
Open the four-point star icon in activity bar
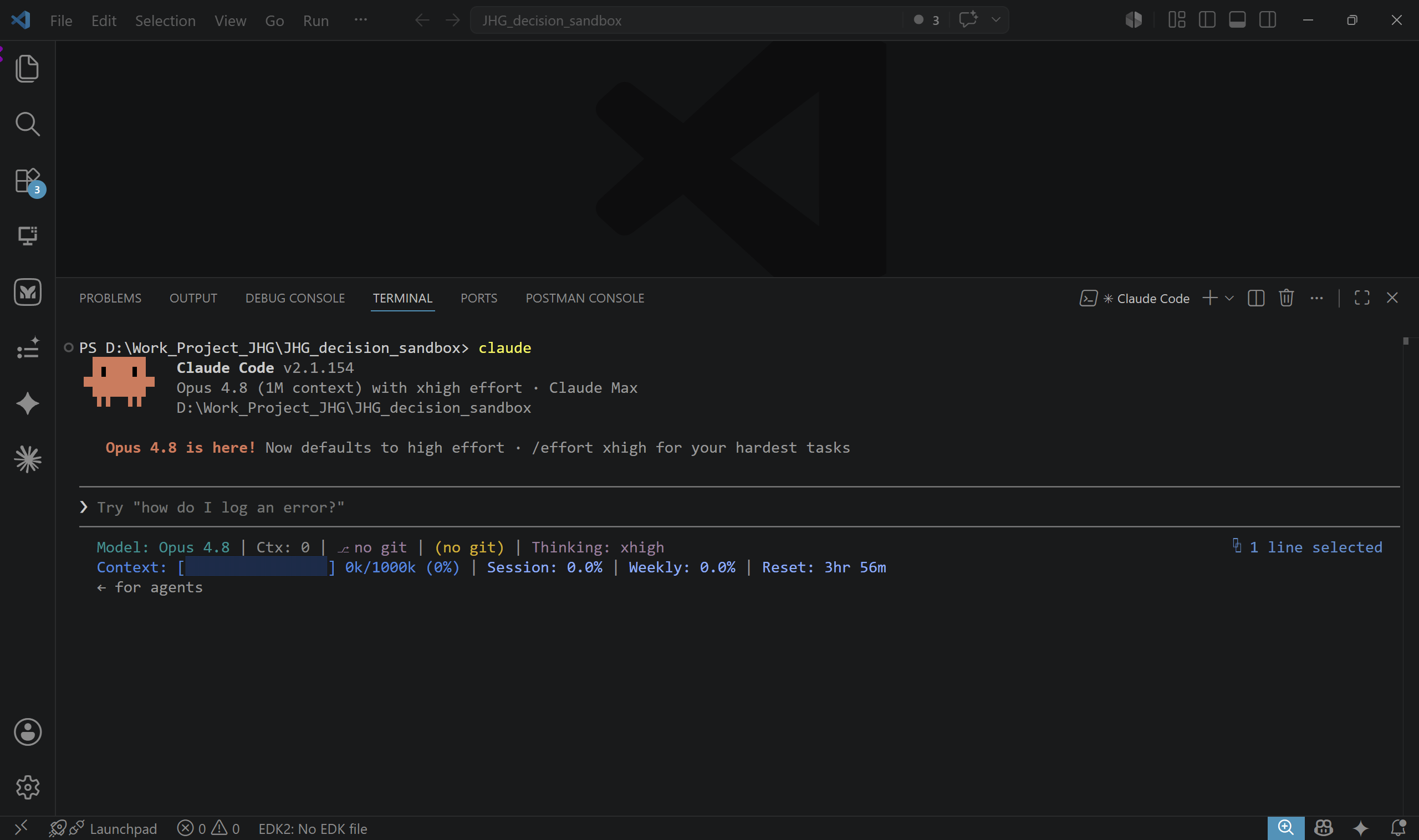(27, 403)
